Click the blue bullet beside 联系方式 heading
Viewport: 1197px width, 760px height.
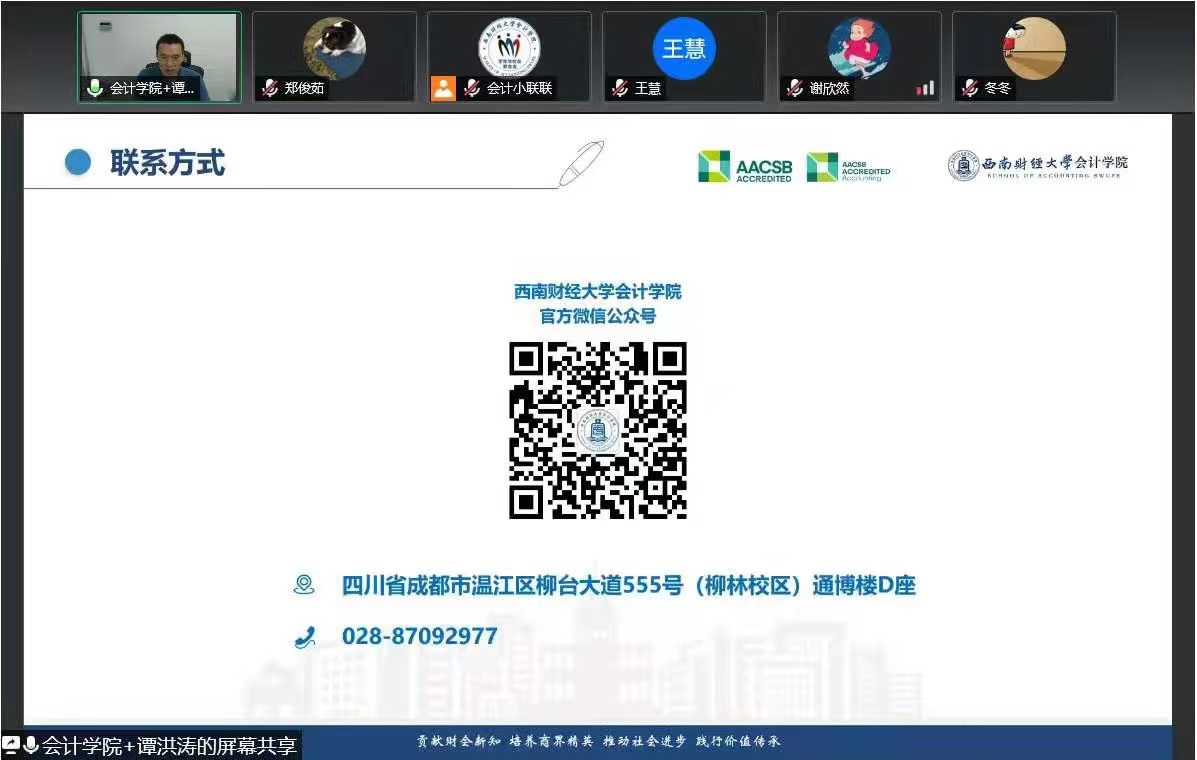(77, 162)
